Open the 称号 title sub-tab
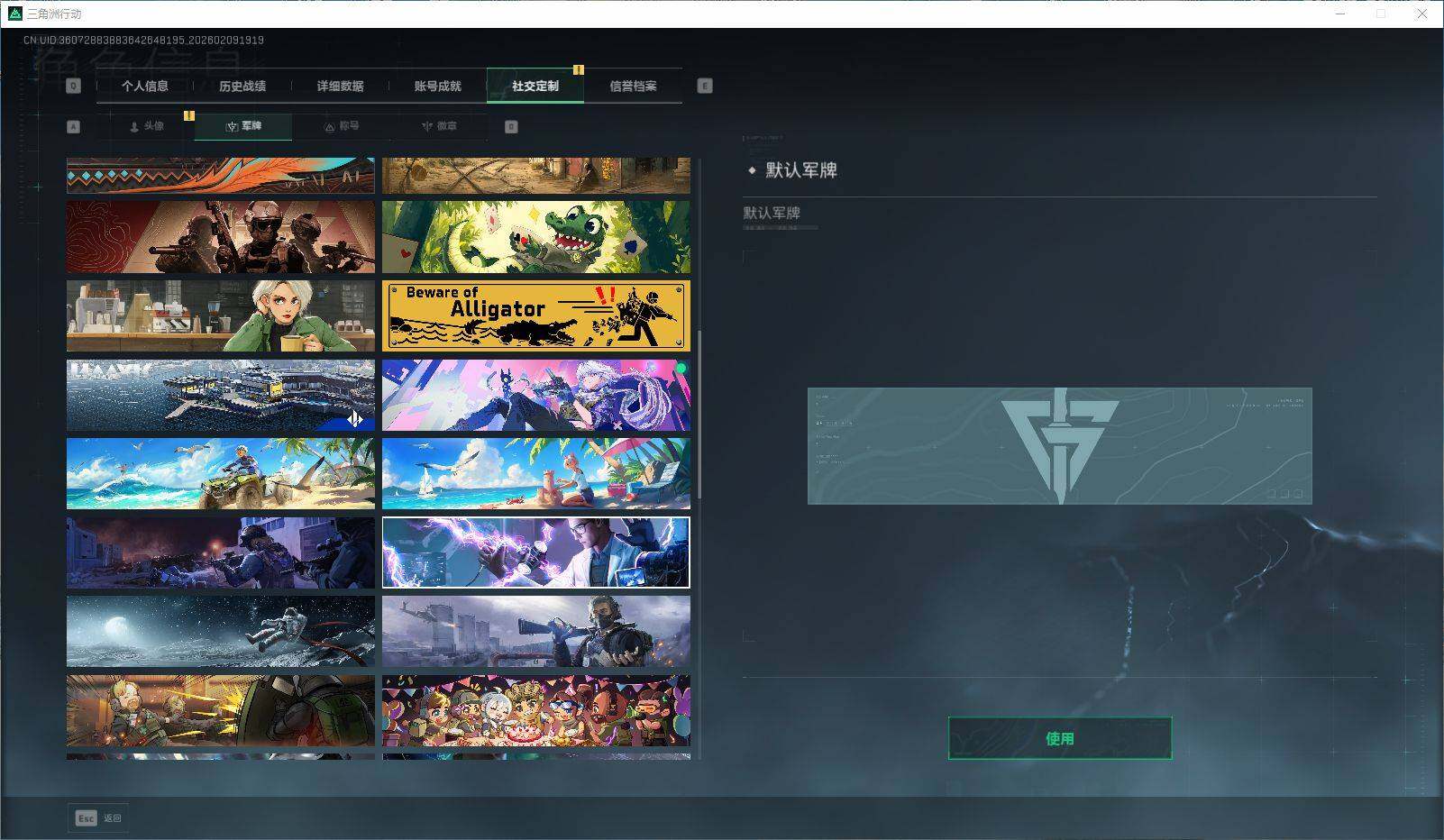 (x=342, y=126)
